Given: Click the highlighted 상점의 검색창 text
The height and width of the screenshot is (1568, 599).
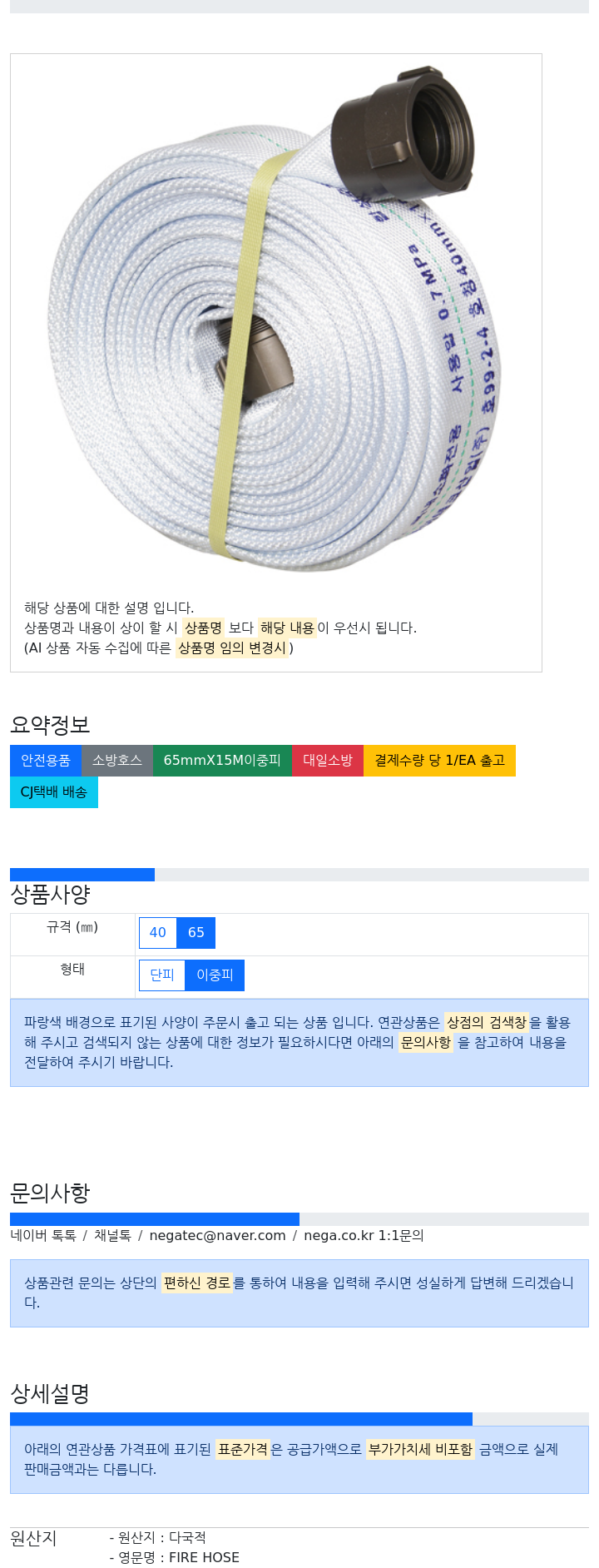Looking at the screenshot, I should 487,1023.
